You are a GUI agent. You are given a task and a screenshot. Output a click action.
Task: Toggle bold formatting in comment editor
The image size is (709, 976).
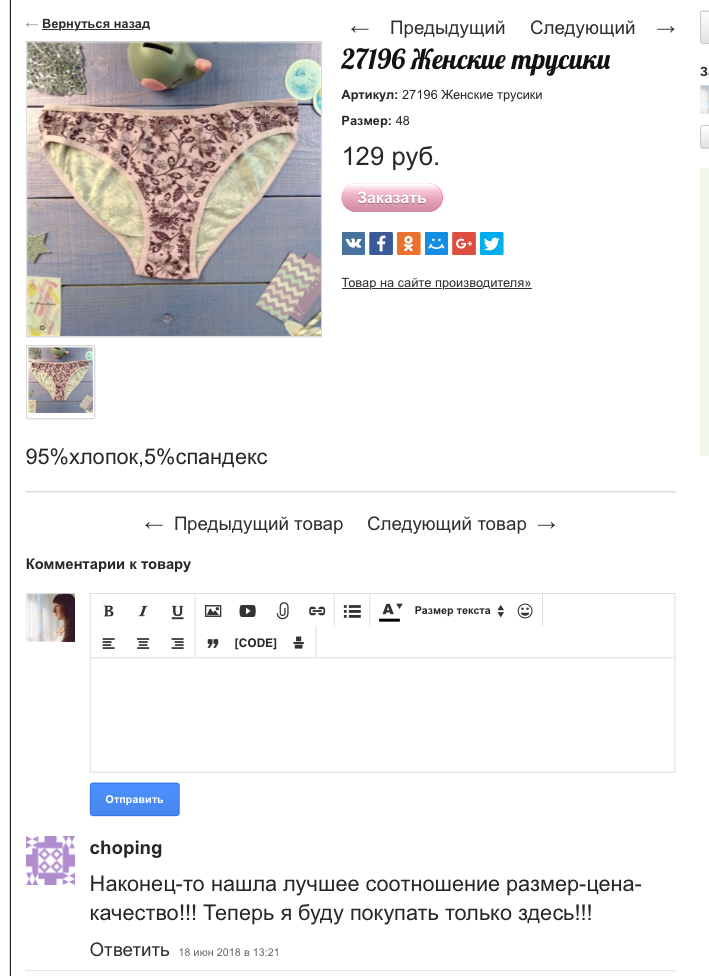108,611
